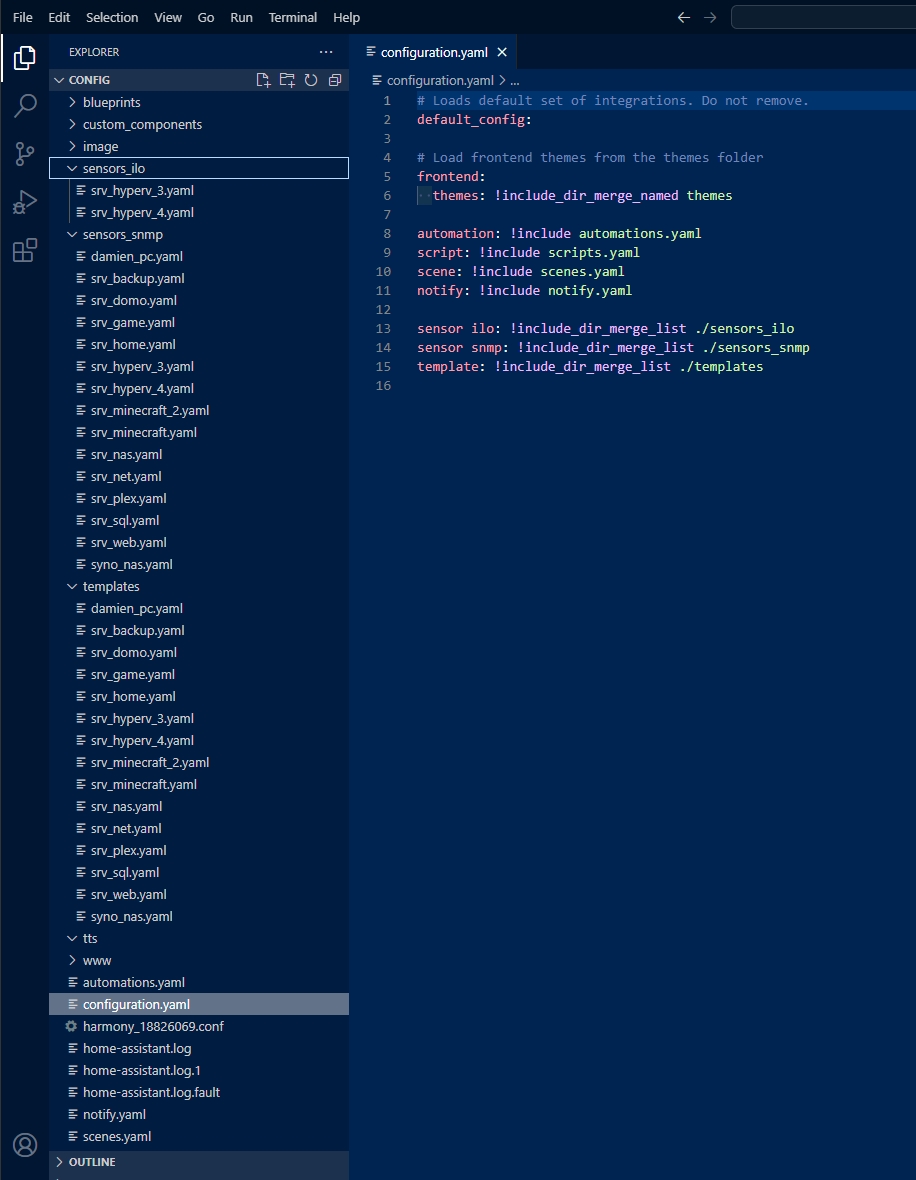Close the configuration.yaml tab

[502, 52]
